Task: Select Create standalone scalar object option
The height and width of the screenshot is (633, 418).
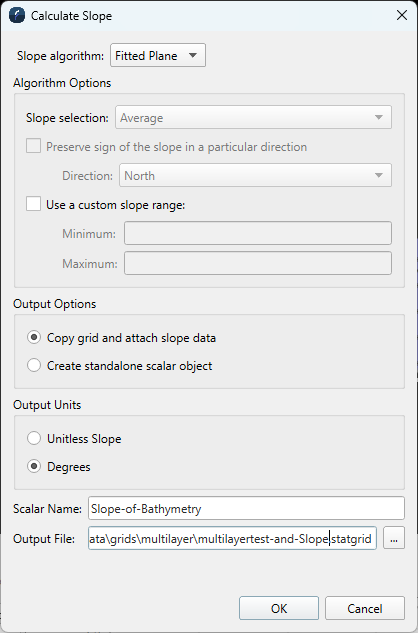Action: [x=34, y=365]
